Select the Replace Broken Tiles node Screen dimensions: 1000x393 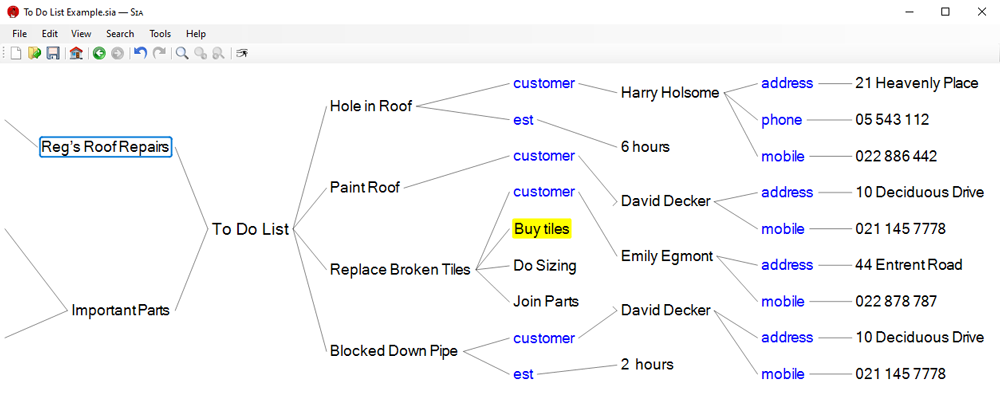point(400,270)
